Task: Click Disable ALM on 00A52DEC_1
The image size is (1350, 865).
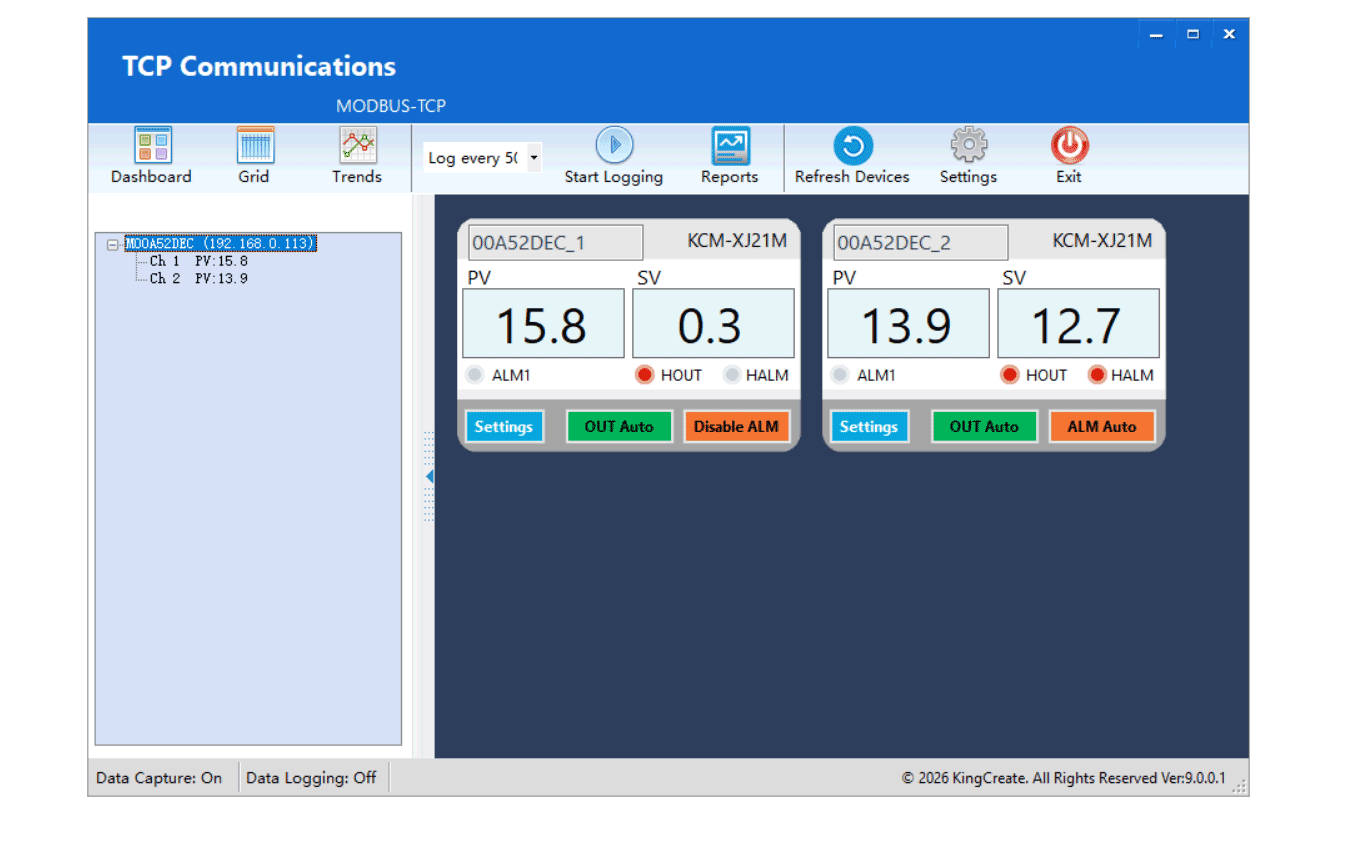Action: 737,426
